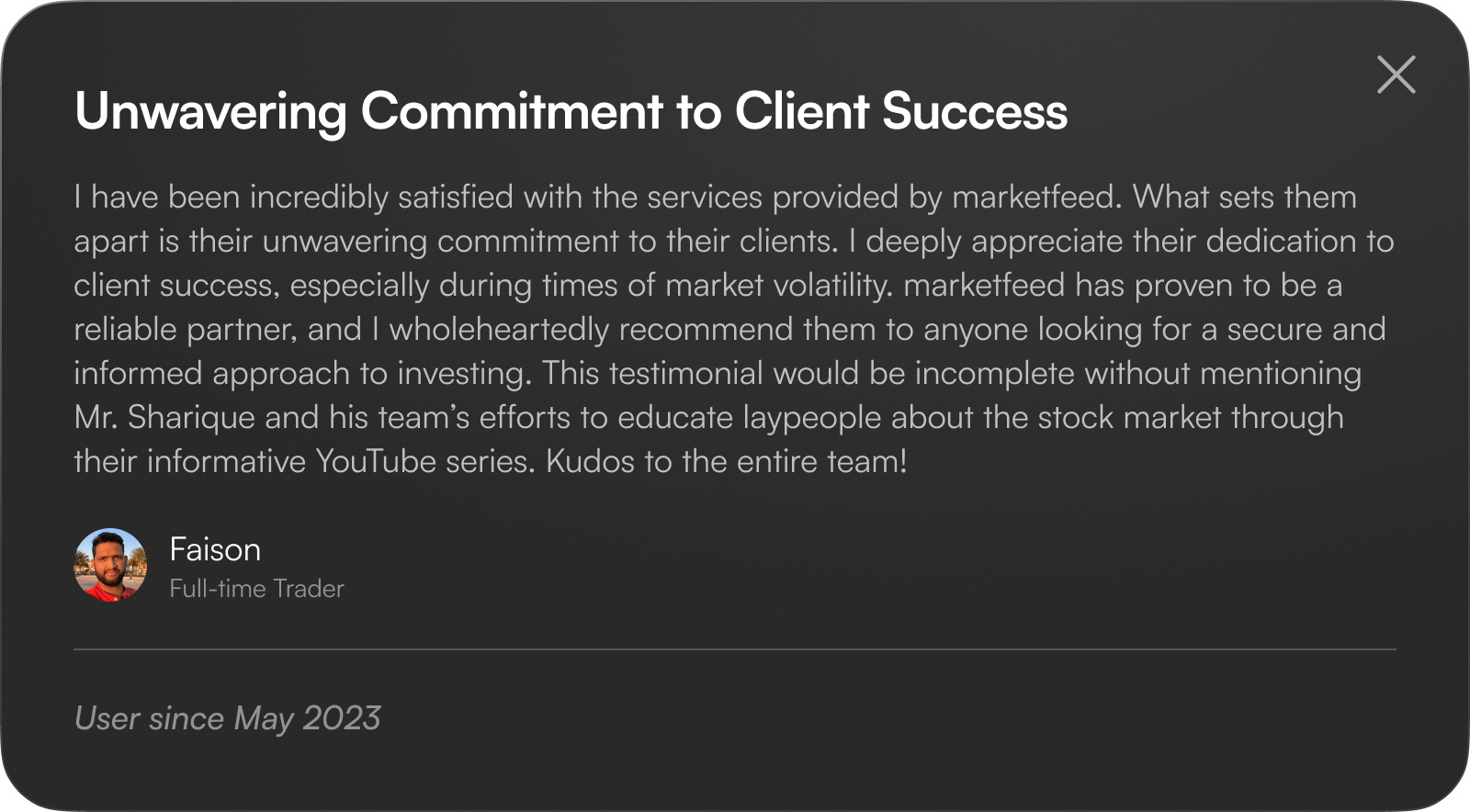Select the Full-time Trader subtitle
The height and width of the screenshot is (812, 1470).
[256, 589]
